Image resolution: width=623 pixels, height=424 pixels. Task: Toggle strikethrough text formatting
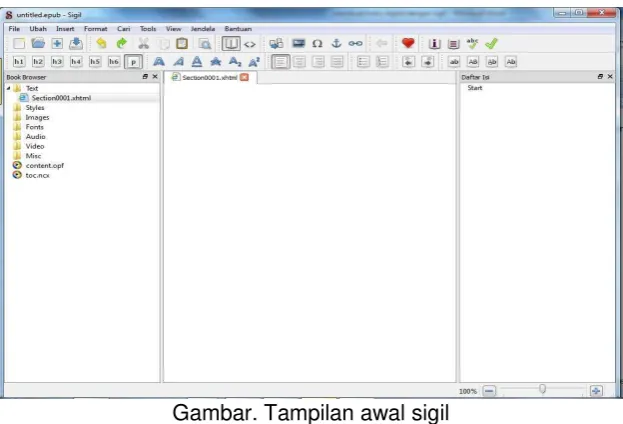(x=216, y=62)
